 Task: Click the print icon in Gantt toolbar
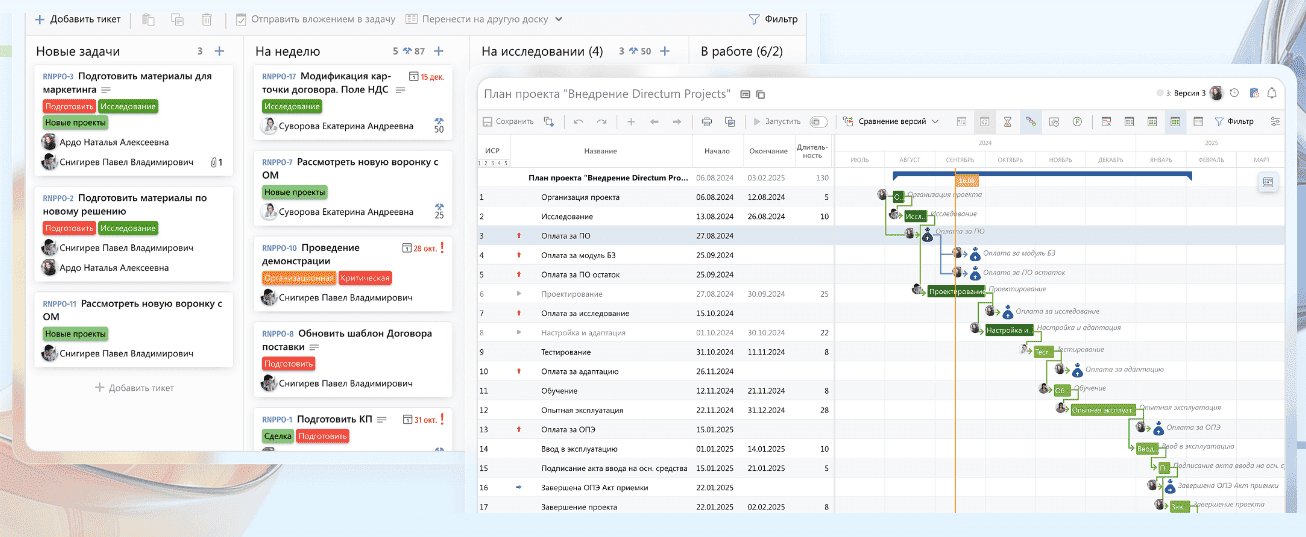707,122
